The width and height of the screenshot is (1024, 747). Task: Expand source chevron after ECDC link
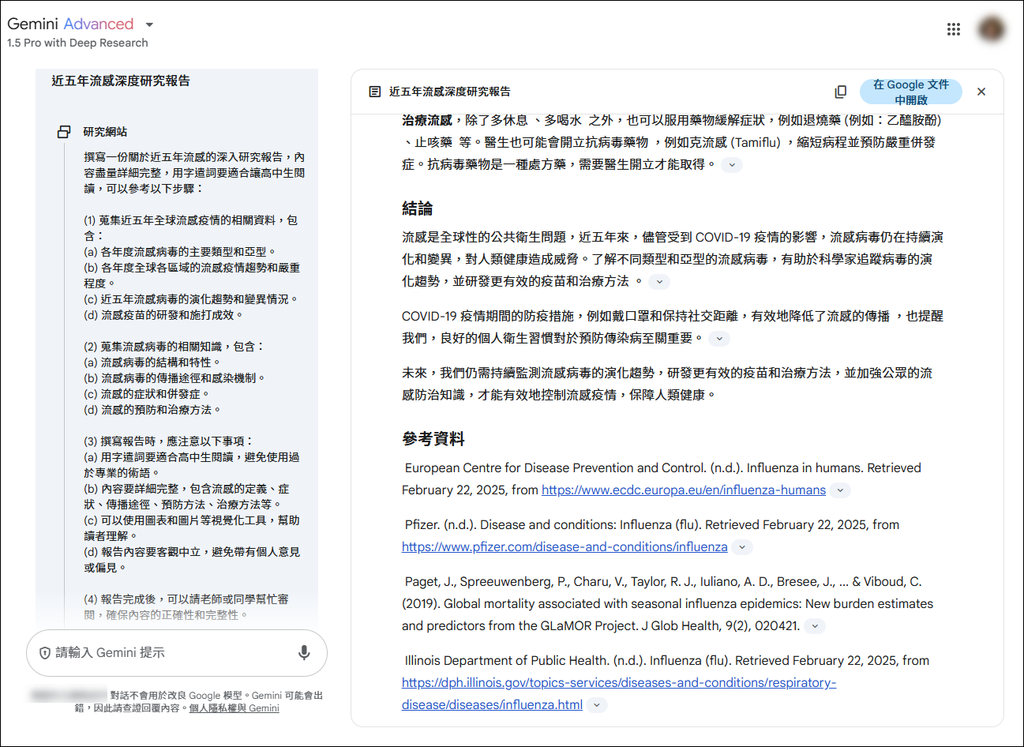pyautogui.click(x=840, y=490)
